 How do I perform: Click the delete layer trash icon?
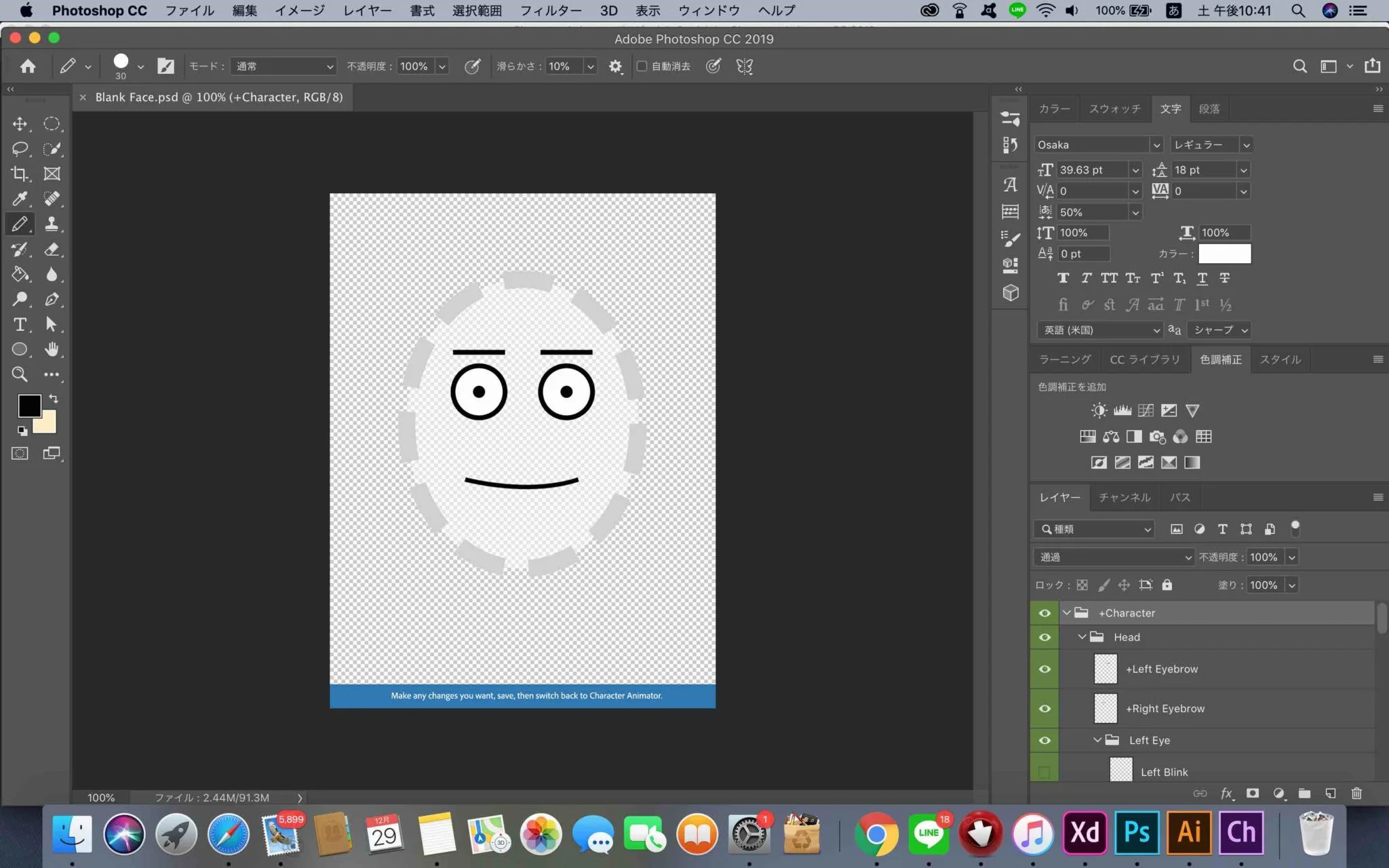tap(1356, 793)
